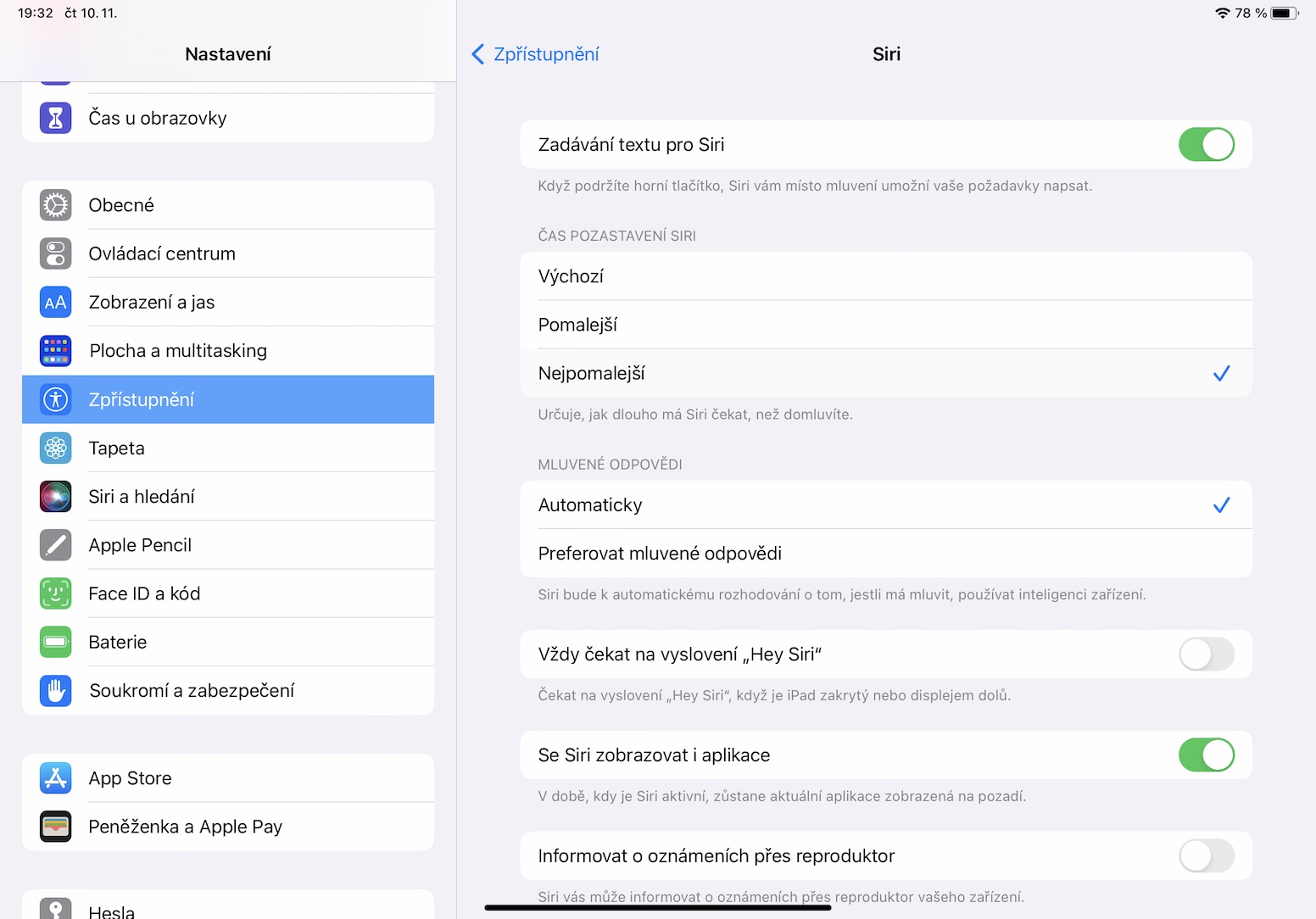Turn off Se Siri zobrazovat i aplikace
The height and width of the screenshot is (919, 1316).
1206,755
